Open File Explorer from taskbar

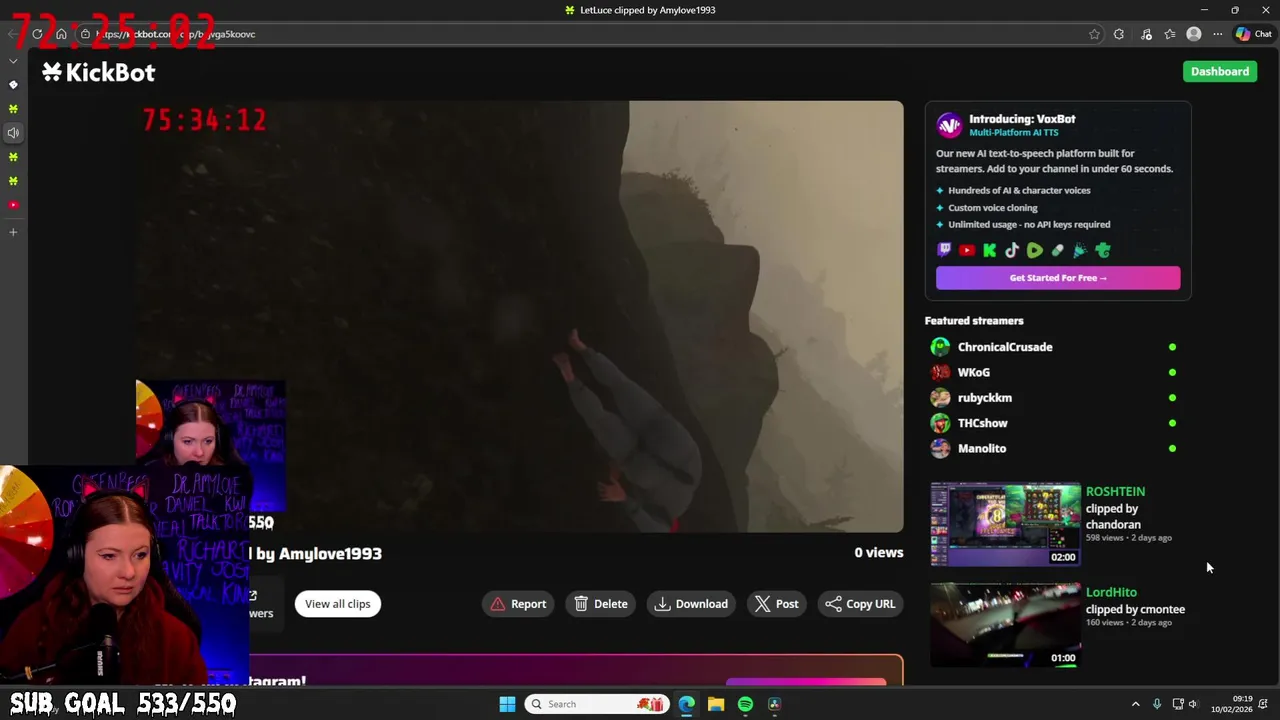click(x=716, y=704)
